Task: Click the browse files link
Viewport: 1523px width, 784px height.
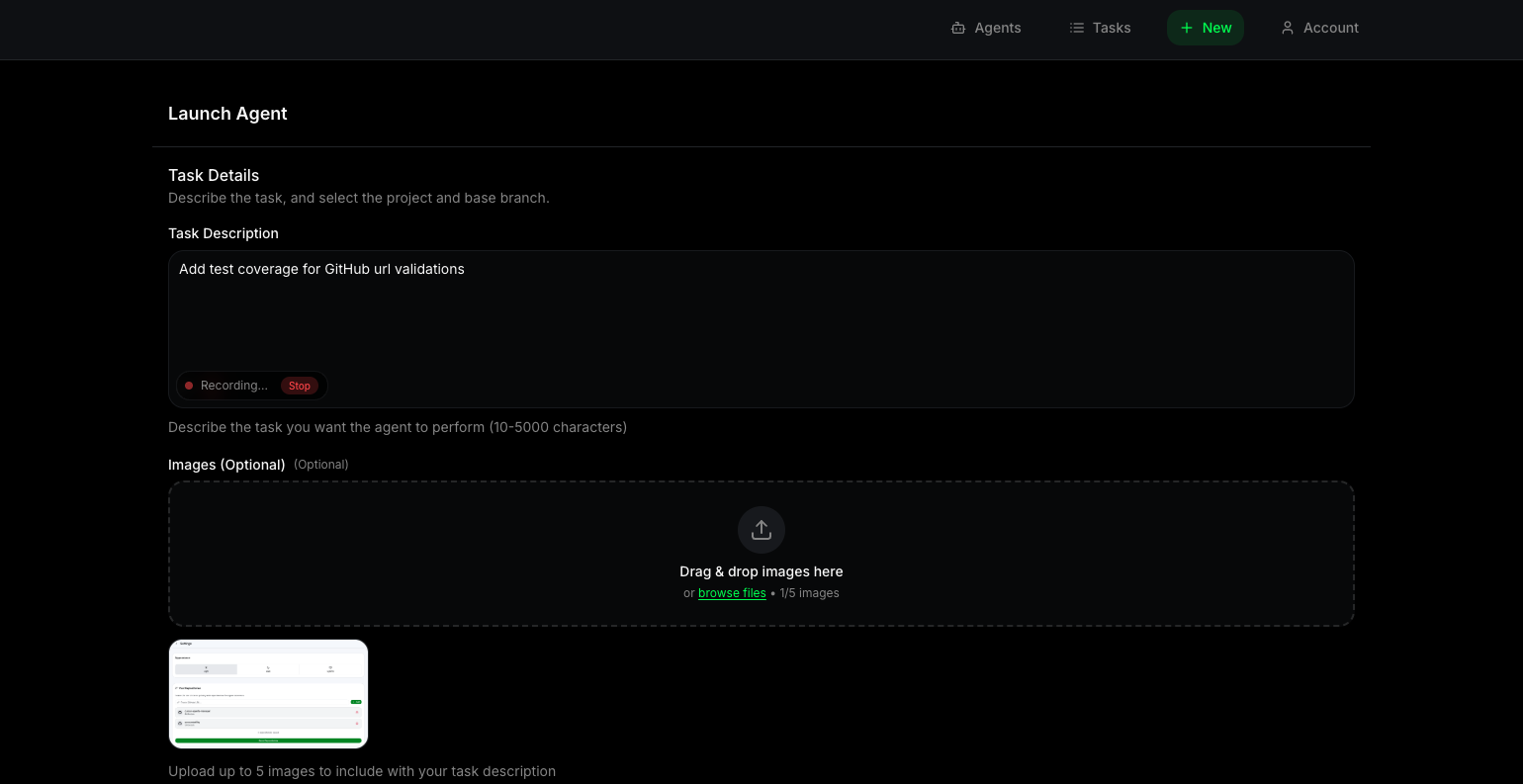Action: 732,593
